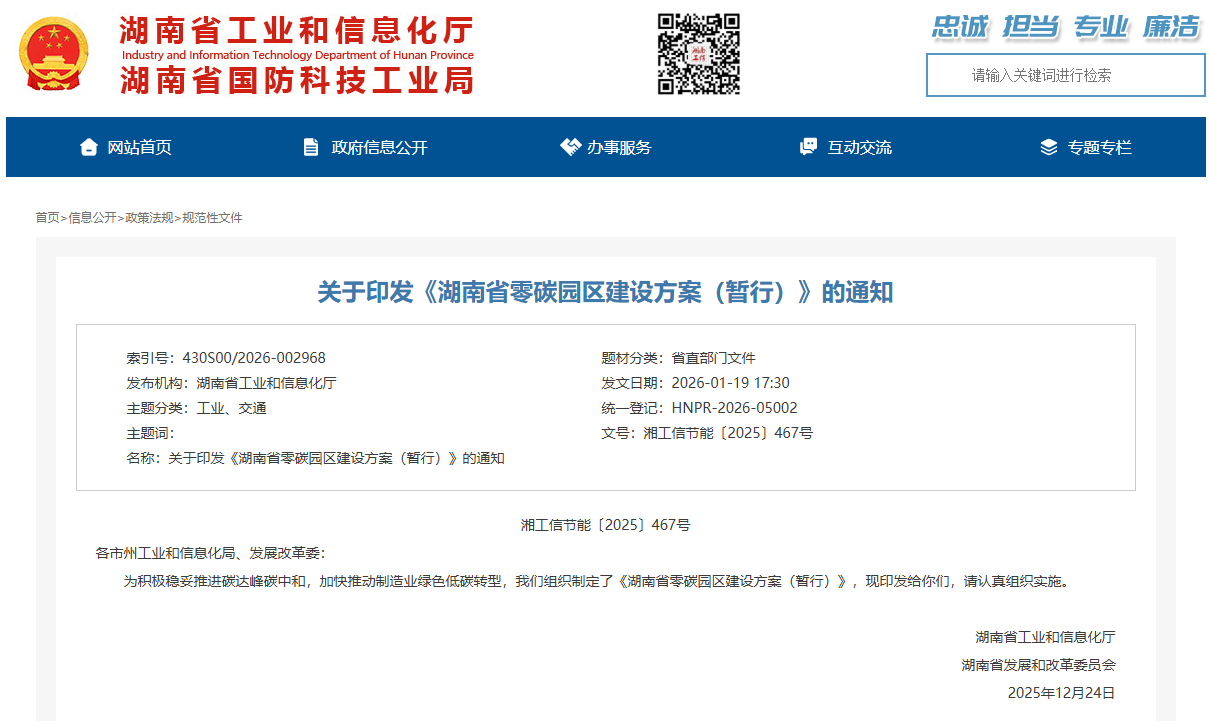Screen dimensions: 1209x721
Task: Click the 湖南省工业和信息化厅 header title
Action: pos(296,31)
